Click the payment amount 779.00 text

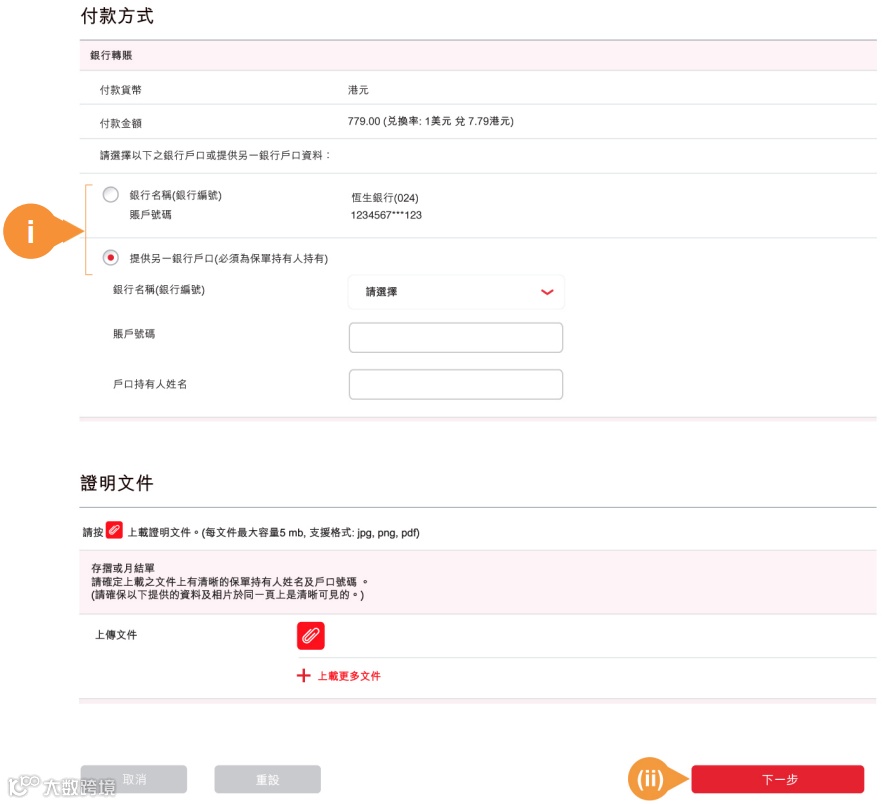click(364, 121)
